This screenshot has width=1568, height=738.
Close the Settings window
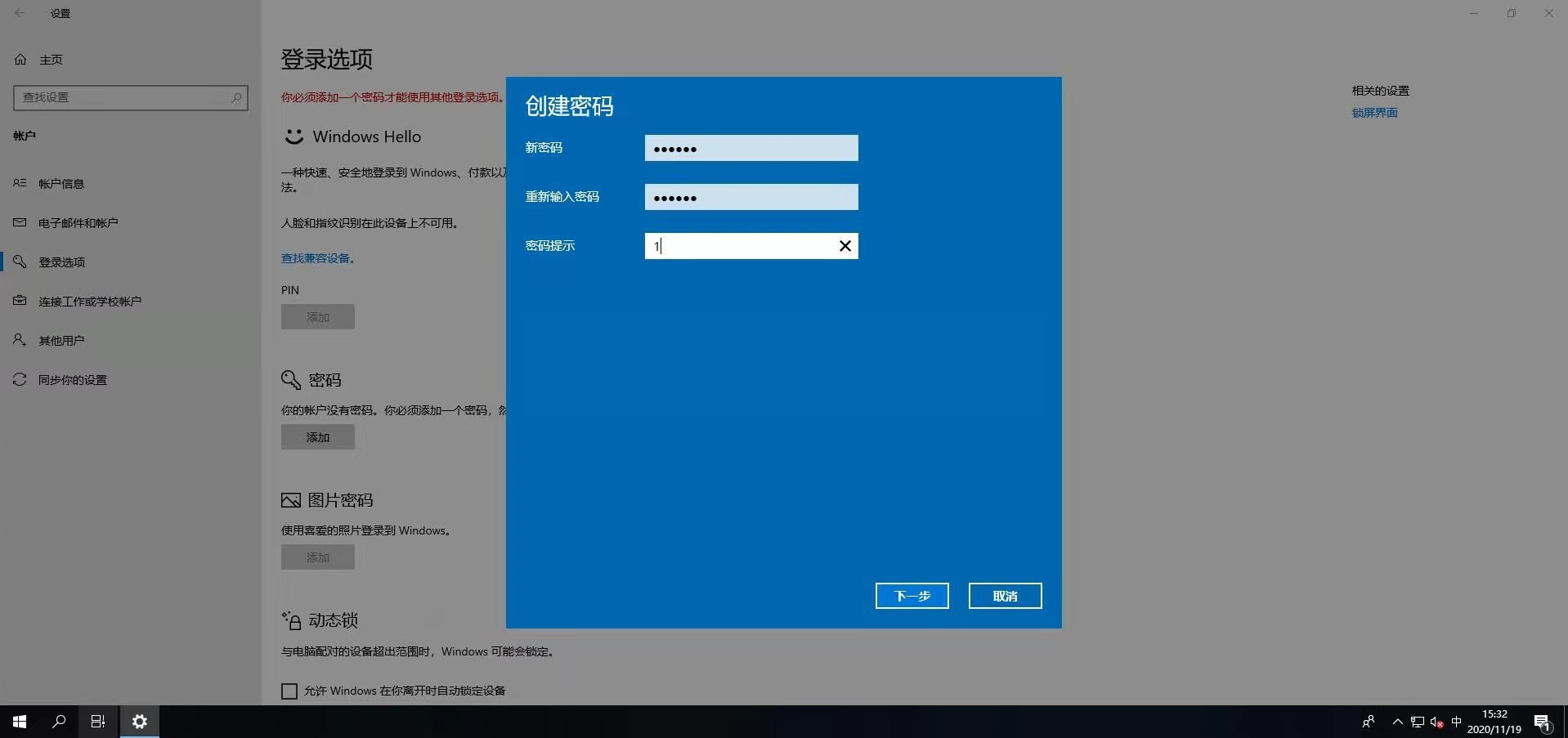click(1549, 13)
